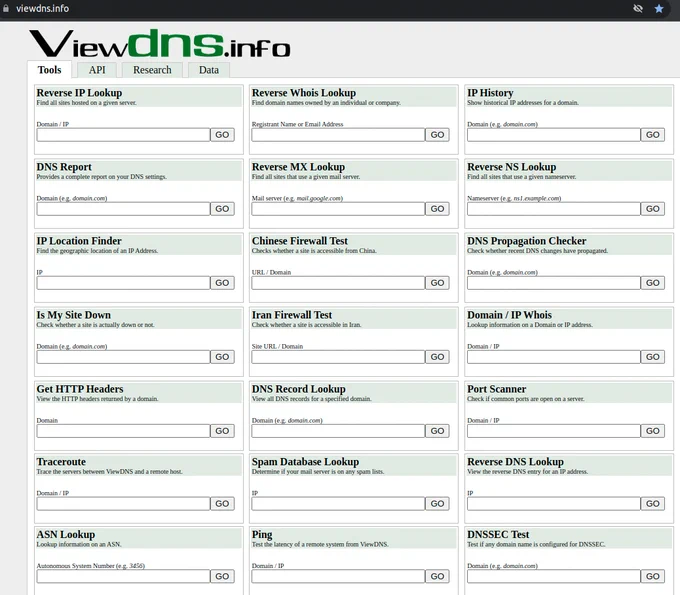Viewport: 680px width, 595px height.
Task: Focus the Traceroute Domain/IP field
Action: point(123,504)
